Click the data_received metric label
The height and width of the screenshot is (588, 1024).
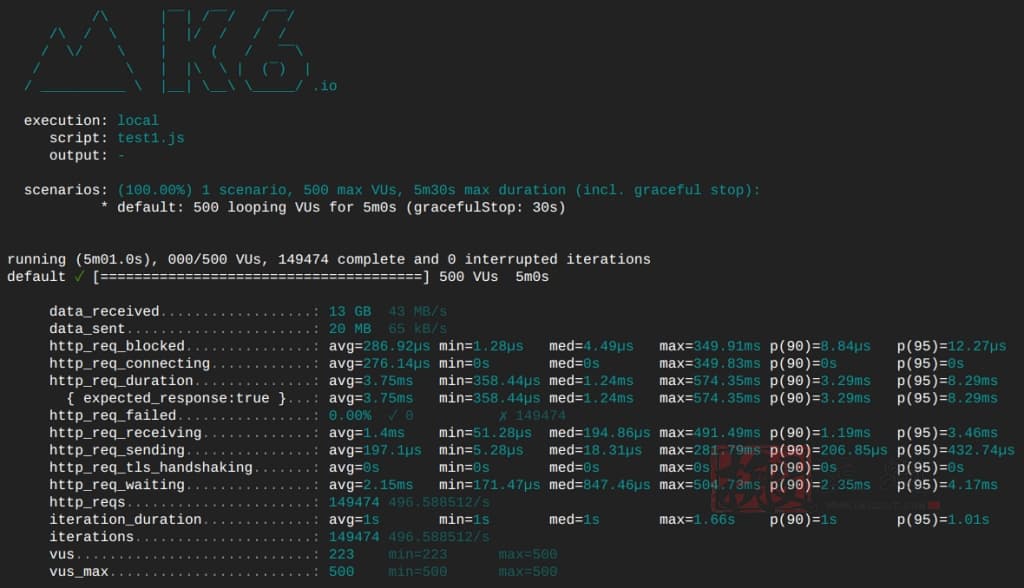coord(104,312)
